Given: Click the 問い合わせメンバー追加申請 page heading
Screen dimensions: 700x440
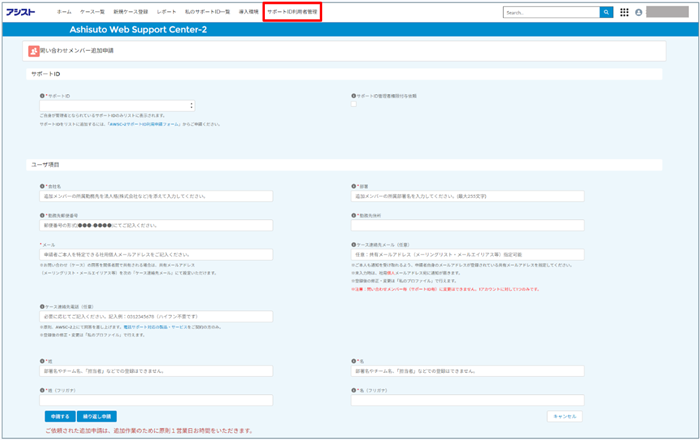Looking at the screenshot, I should [77, 51].
